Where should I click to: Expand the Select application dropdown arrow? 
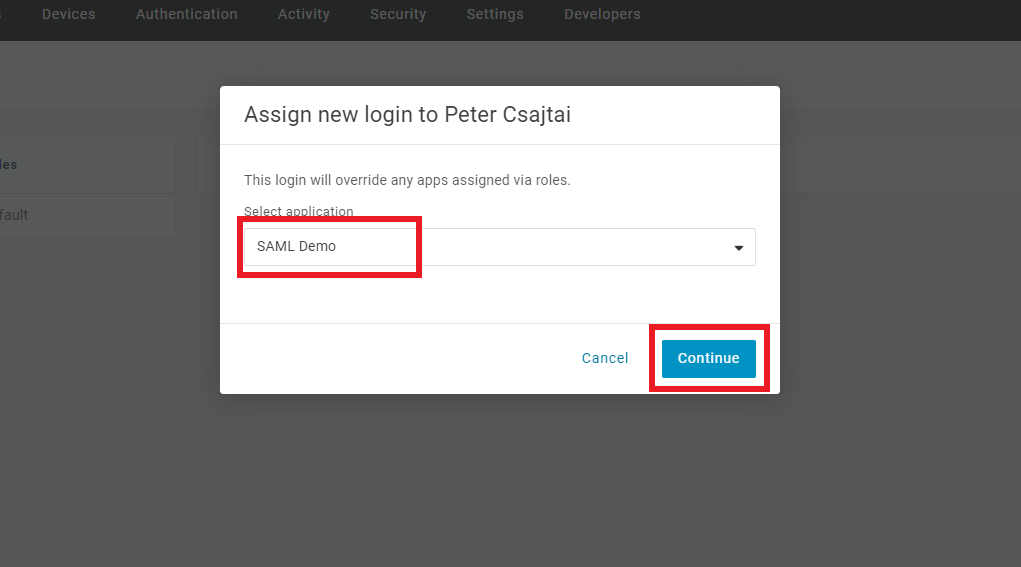coord(739,247)
